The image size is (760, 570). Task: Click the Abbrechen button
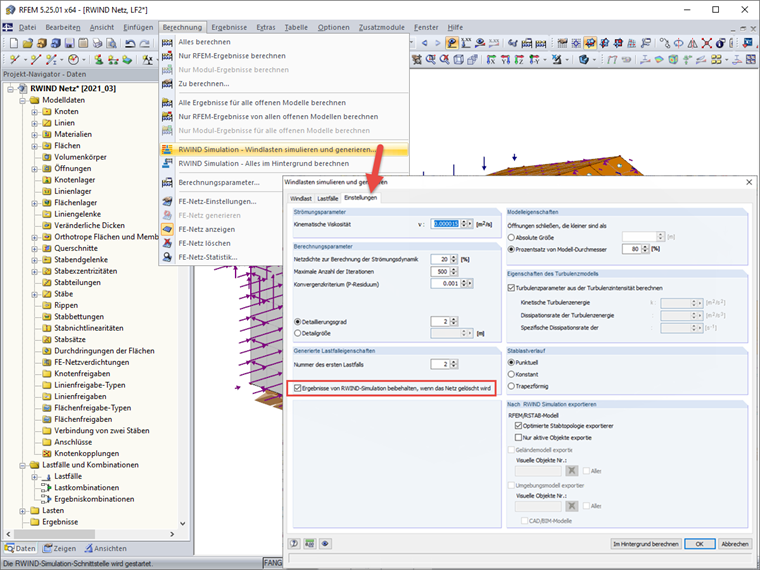click(735, 544)
